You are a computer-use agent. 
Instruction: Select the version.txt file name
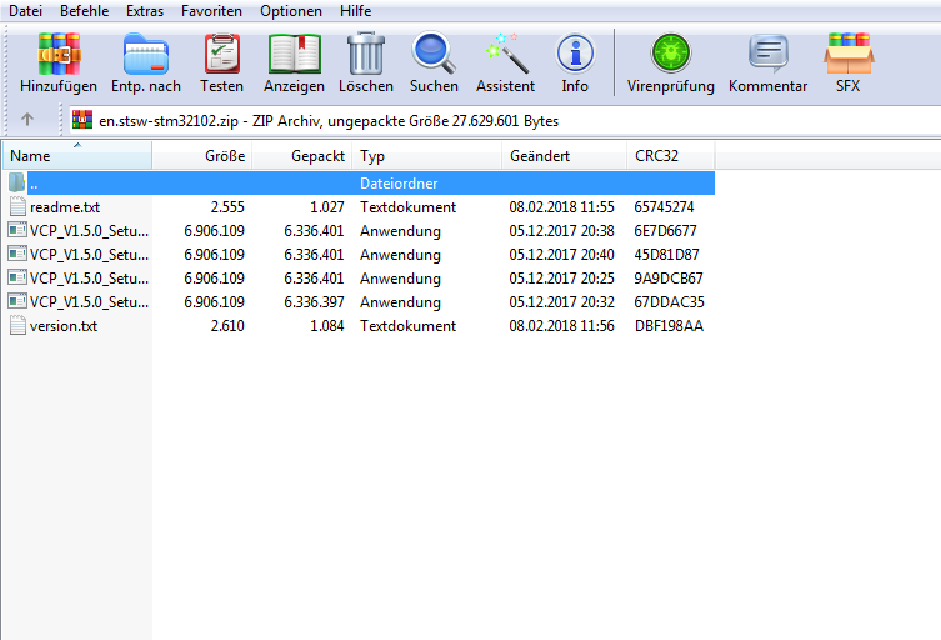click(x=64, y=326)
